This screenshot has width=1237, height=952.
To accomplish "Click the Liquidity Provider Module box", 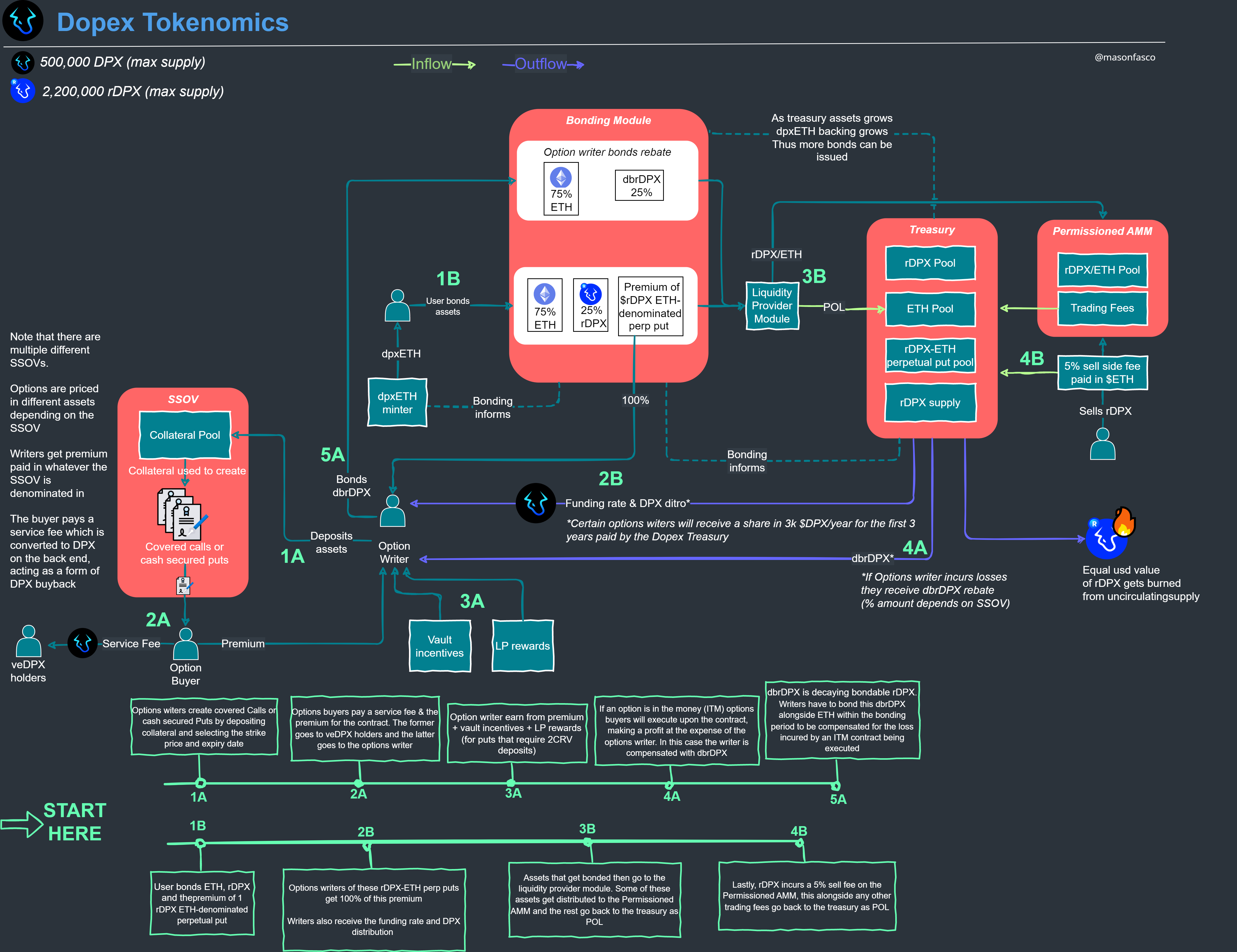I will coord(772,306).
